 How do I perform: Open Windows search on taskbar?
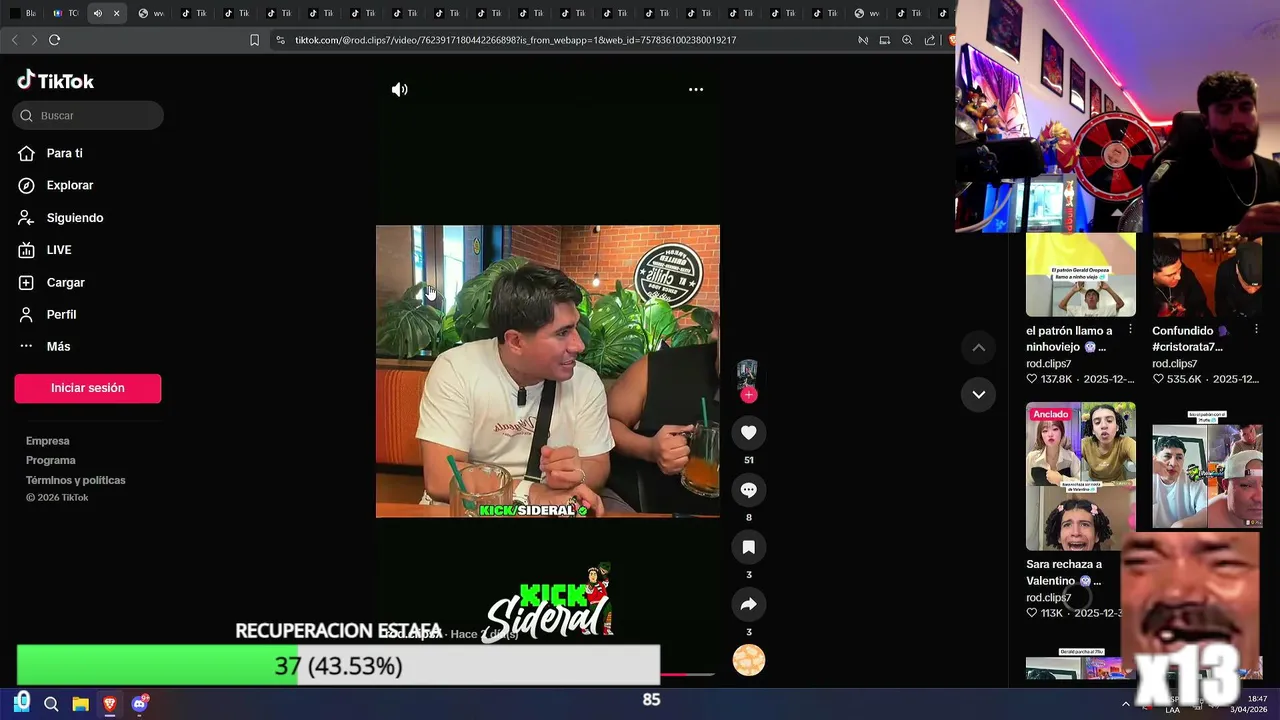[51, 704]
